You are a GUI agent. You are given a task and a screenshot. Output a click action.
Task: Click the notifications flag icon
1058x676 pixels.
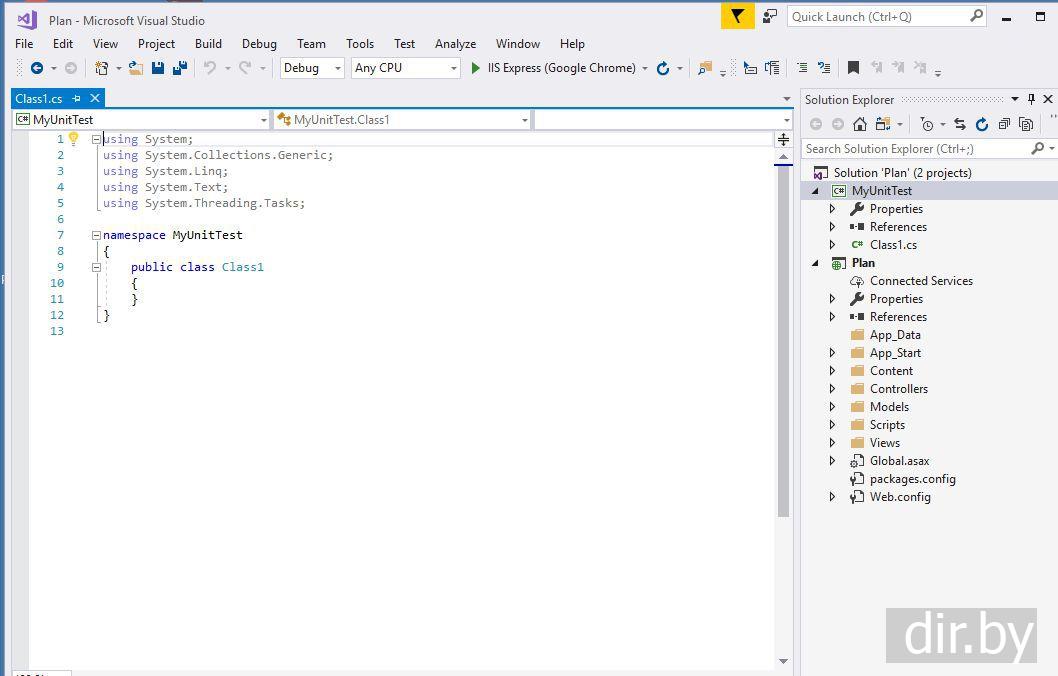click(738, 16)
